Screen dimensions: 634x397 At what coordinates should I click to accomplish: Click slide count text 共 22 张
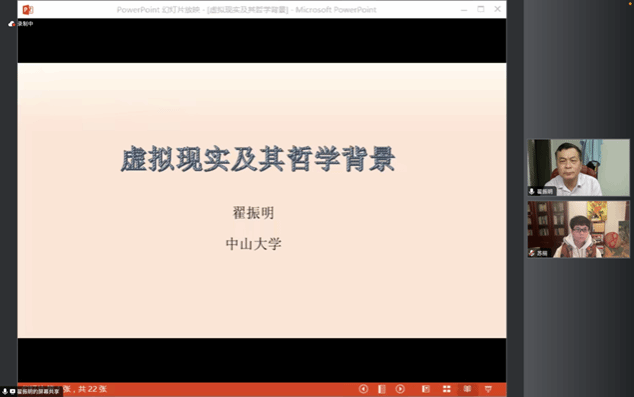coord(93,389)
